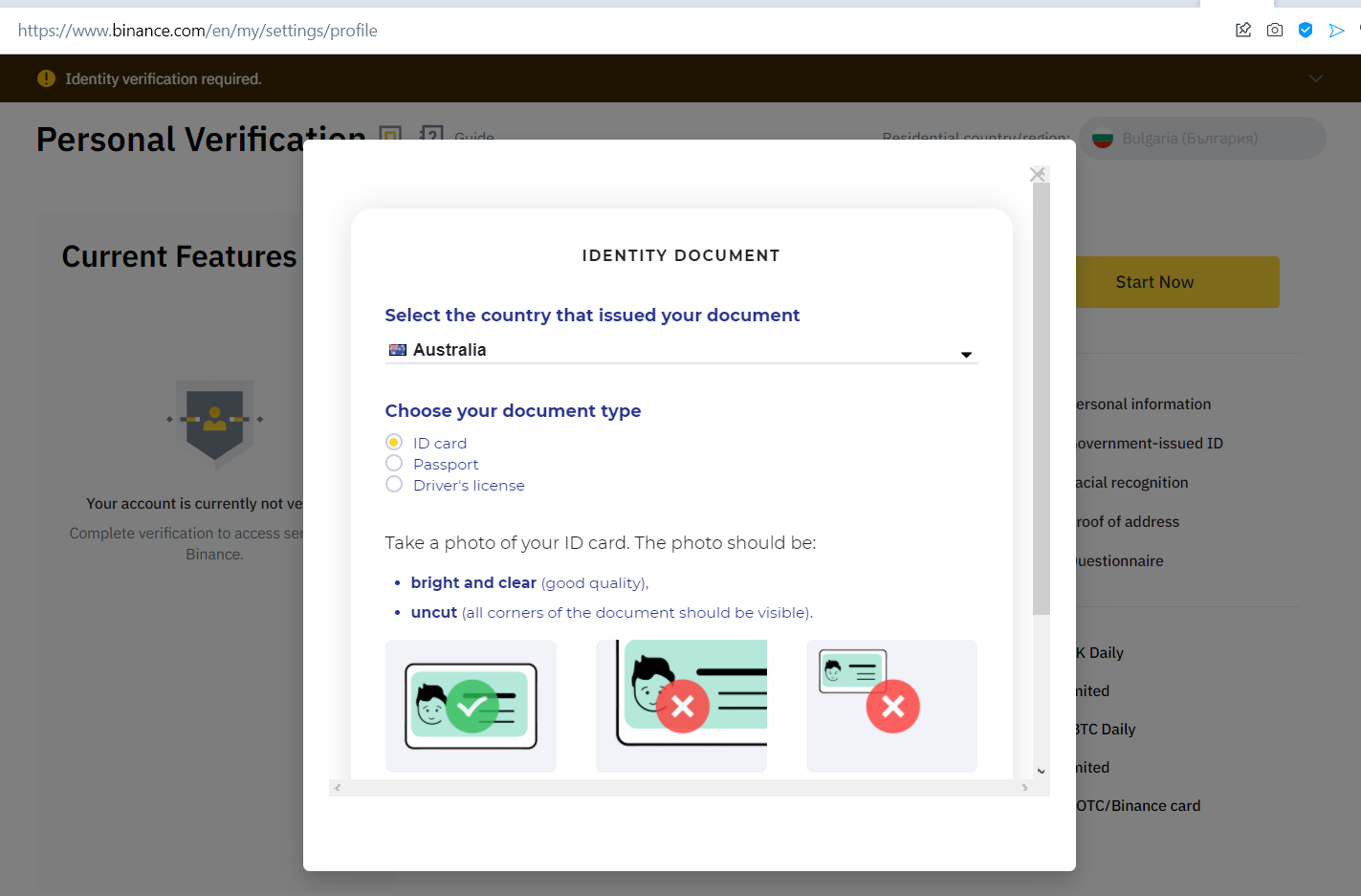Click the camera screenshot icon in address bar
Image resolution: width=1361 pixels, height=896 pixels.
(x=1275, y=30)
